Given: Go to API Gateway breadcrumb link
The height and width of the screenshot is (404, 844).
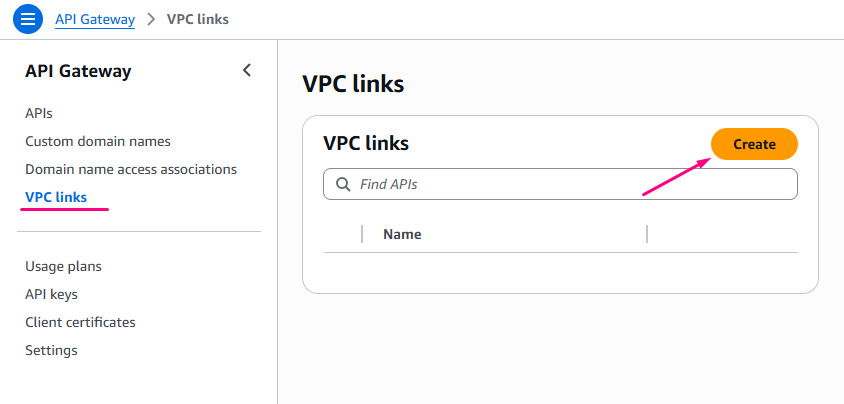Looking at the screenshot, I should 95,19.
